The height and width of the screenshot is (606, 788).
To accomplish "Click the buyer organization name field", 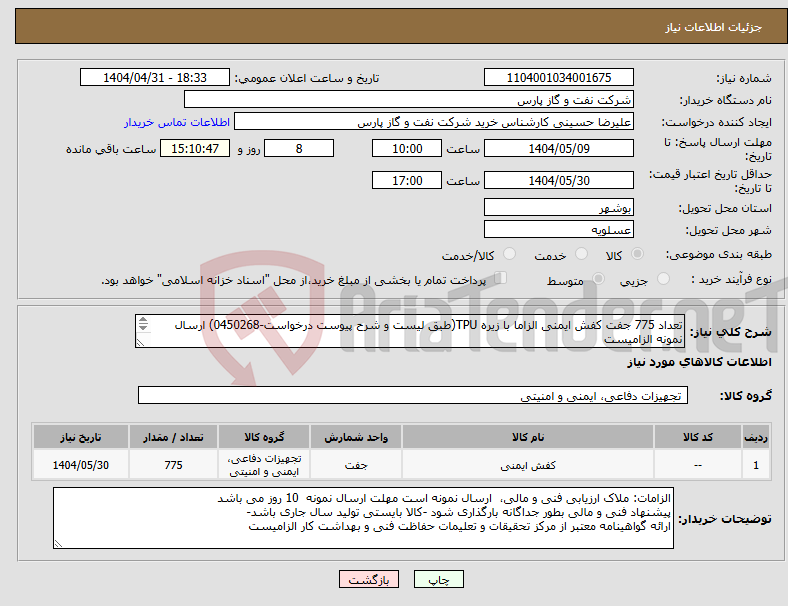I will pyautogui.click(x=409, y=99).
